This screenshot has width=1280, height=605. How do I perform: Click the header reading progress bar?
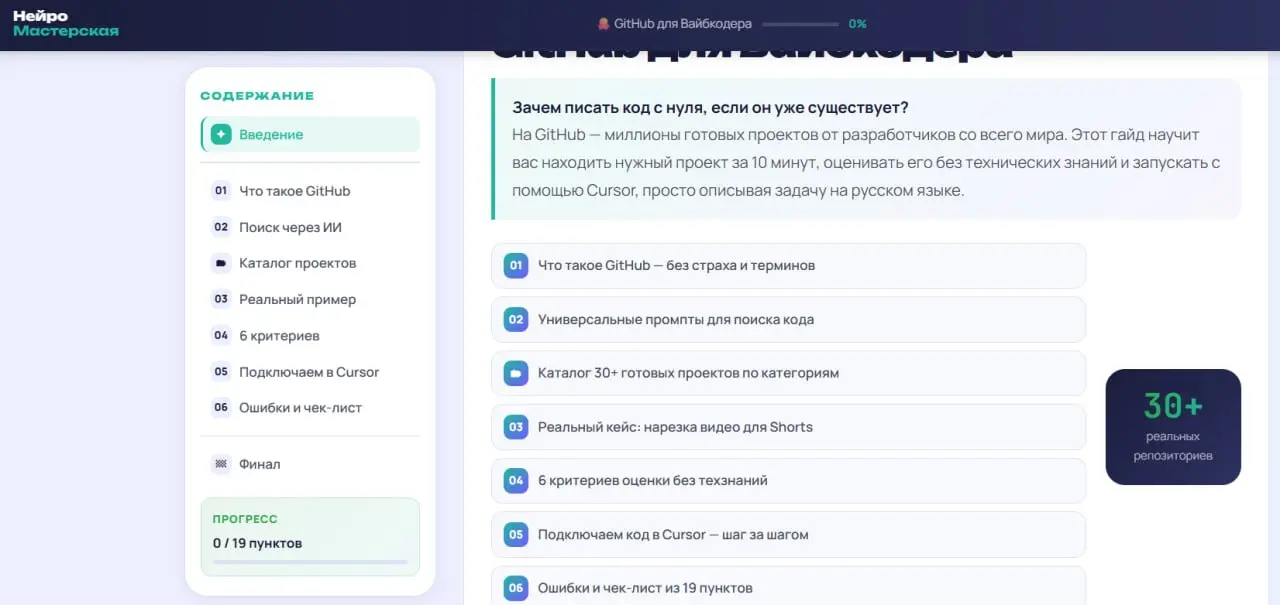(x=801, y=24)
